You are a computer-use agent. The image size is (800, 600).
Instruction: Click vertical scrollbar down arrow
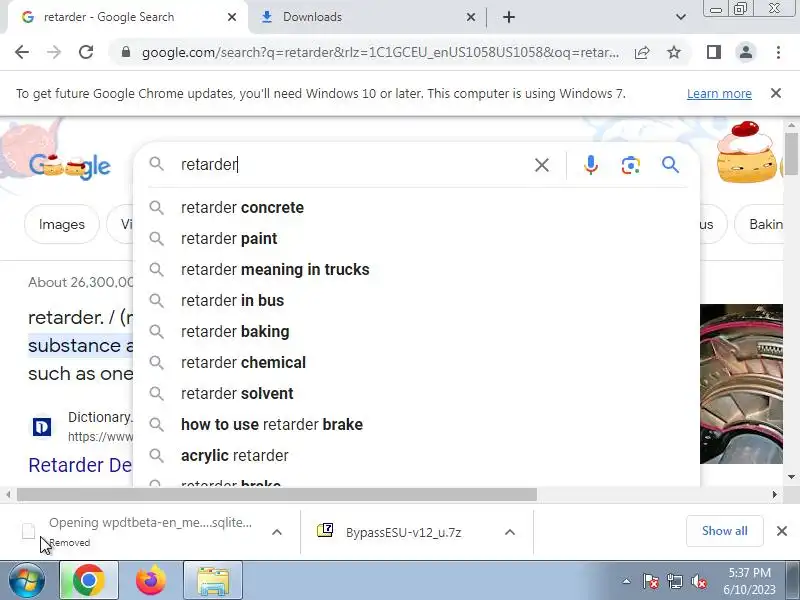(791, 477)
